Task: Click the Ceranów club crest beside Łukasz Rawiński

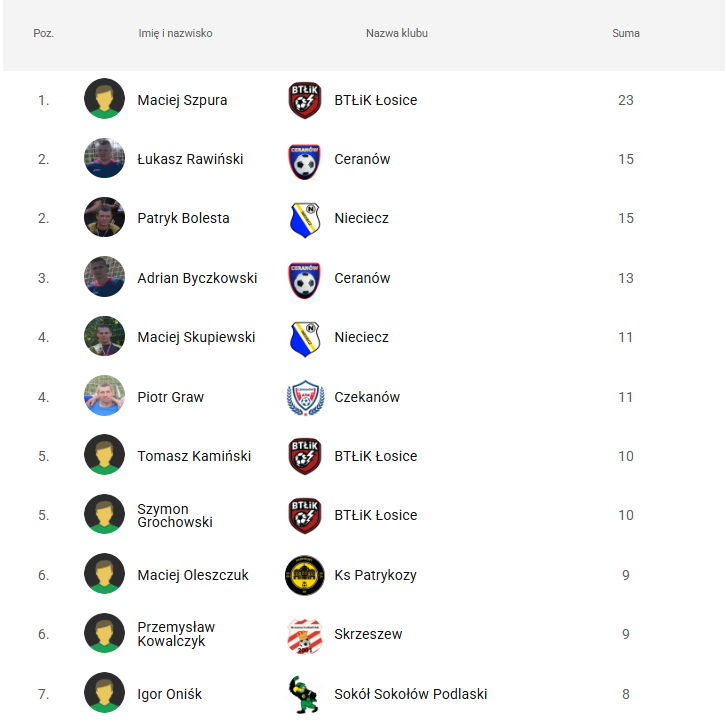Action: coord(305,160)
